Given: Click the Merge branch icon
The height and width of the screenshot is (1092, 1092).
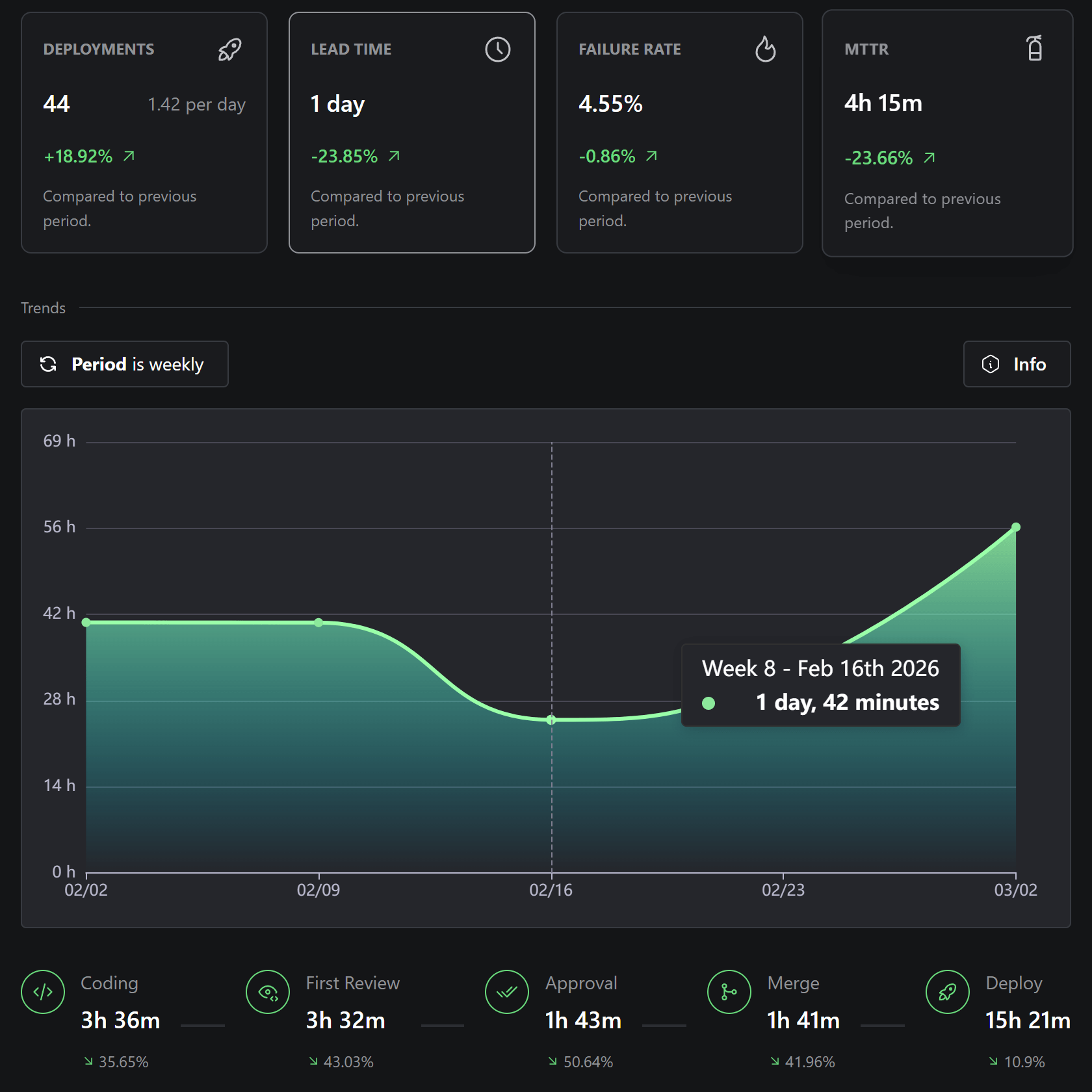Looking at the screenshot, I should (x=729, y=992).
